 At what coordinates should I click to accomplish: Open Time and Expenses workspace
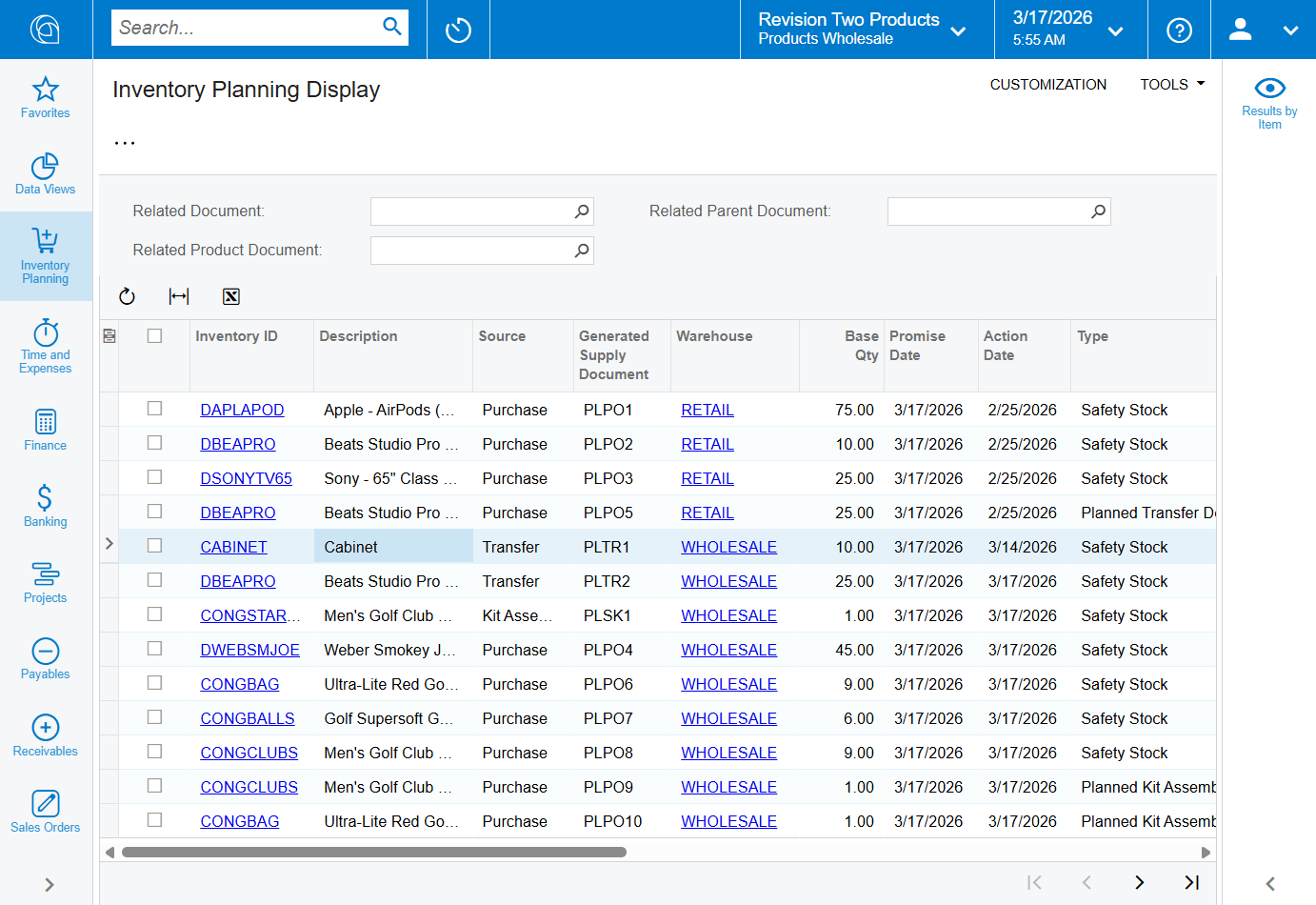click(46, 346)
